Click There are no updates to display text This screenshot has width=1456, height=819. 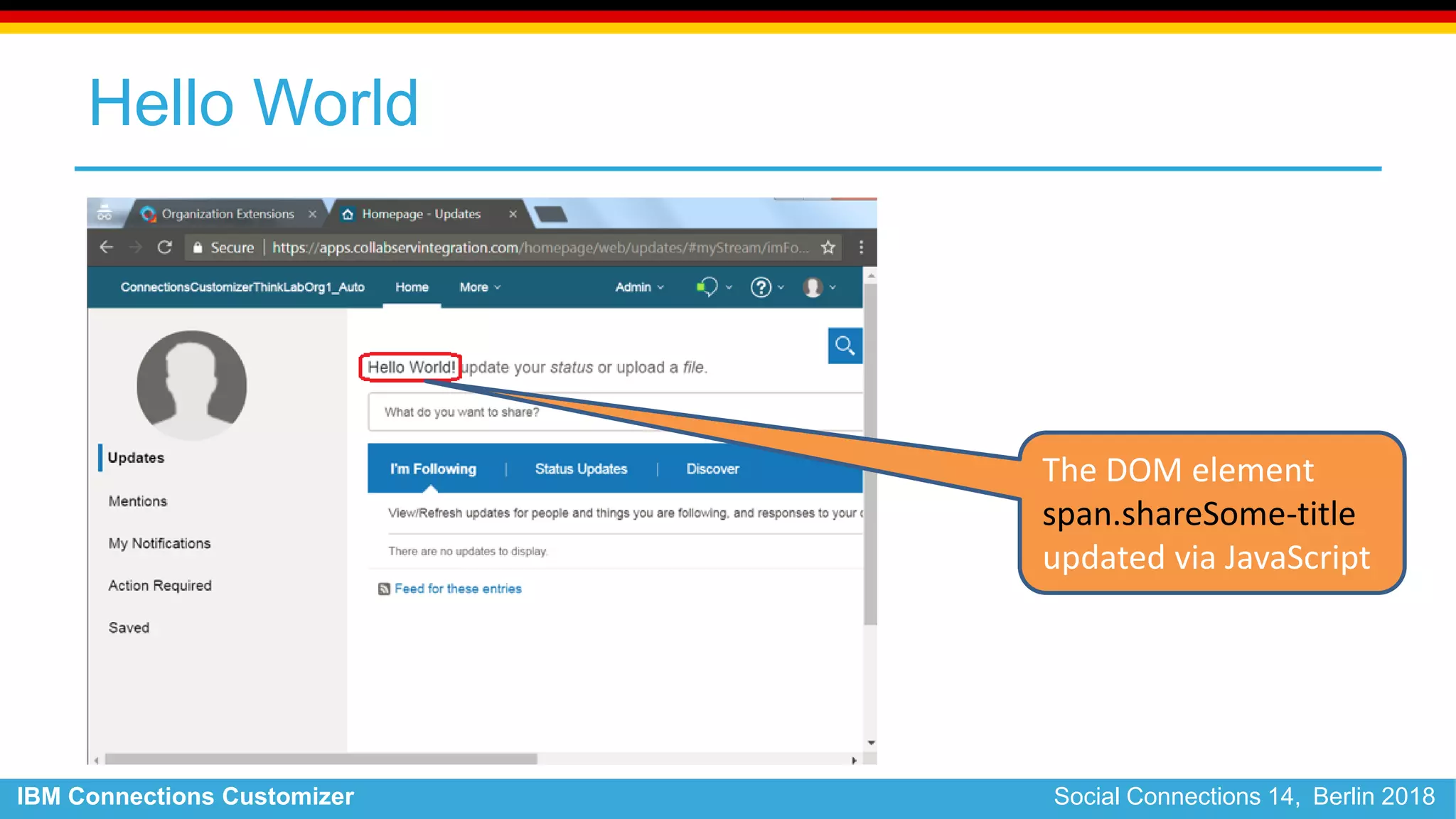click(x=468, y=552)
